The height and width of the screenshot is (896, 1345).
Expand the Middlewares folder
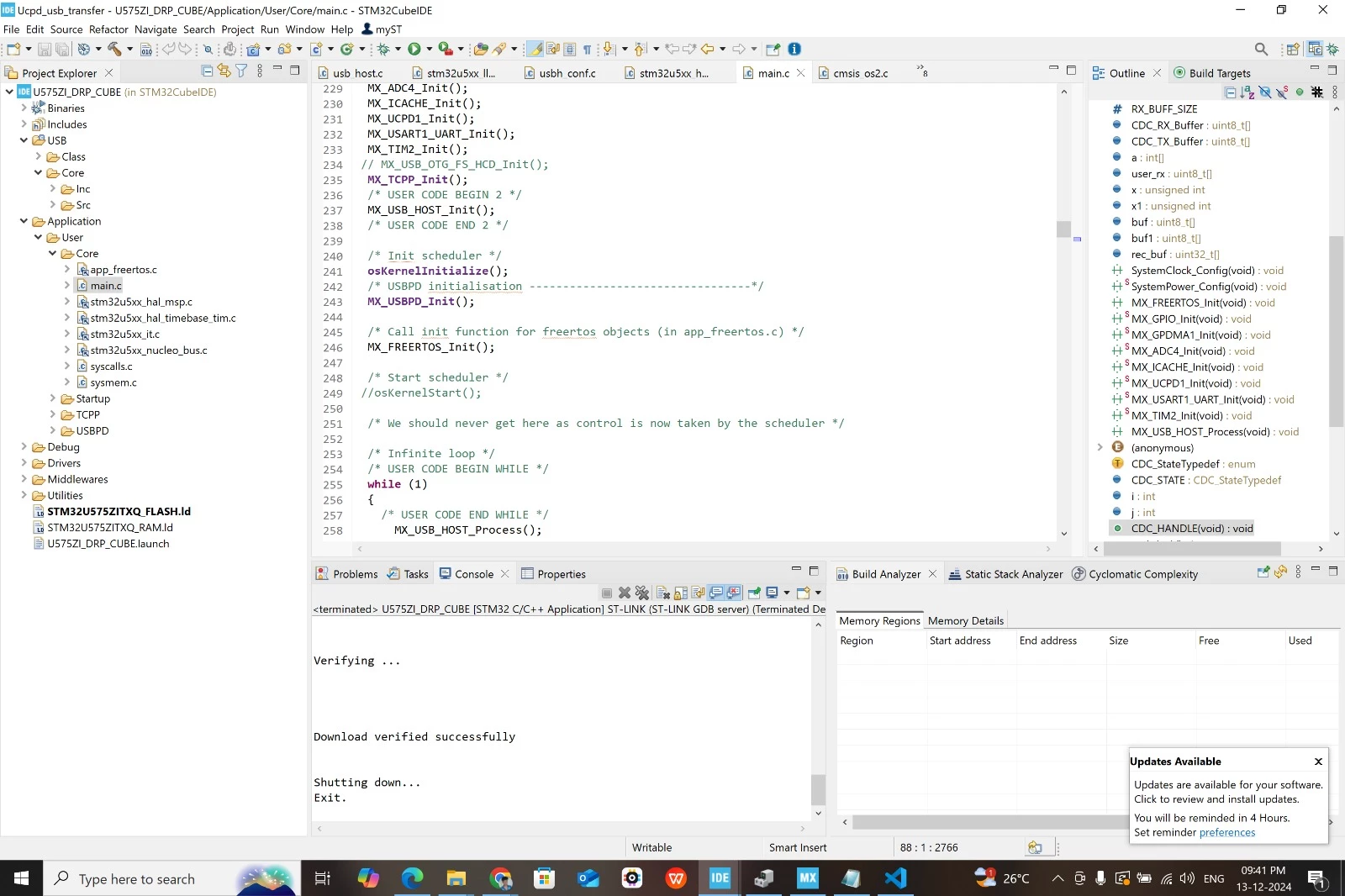(24, 479)
